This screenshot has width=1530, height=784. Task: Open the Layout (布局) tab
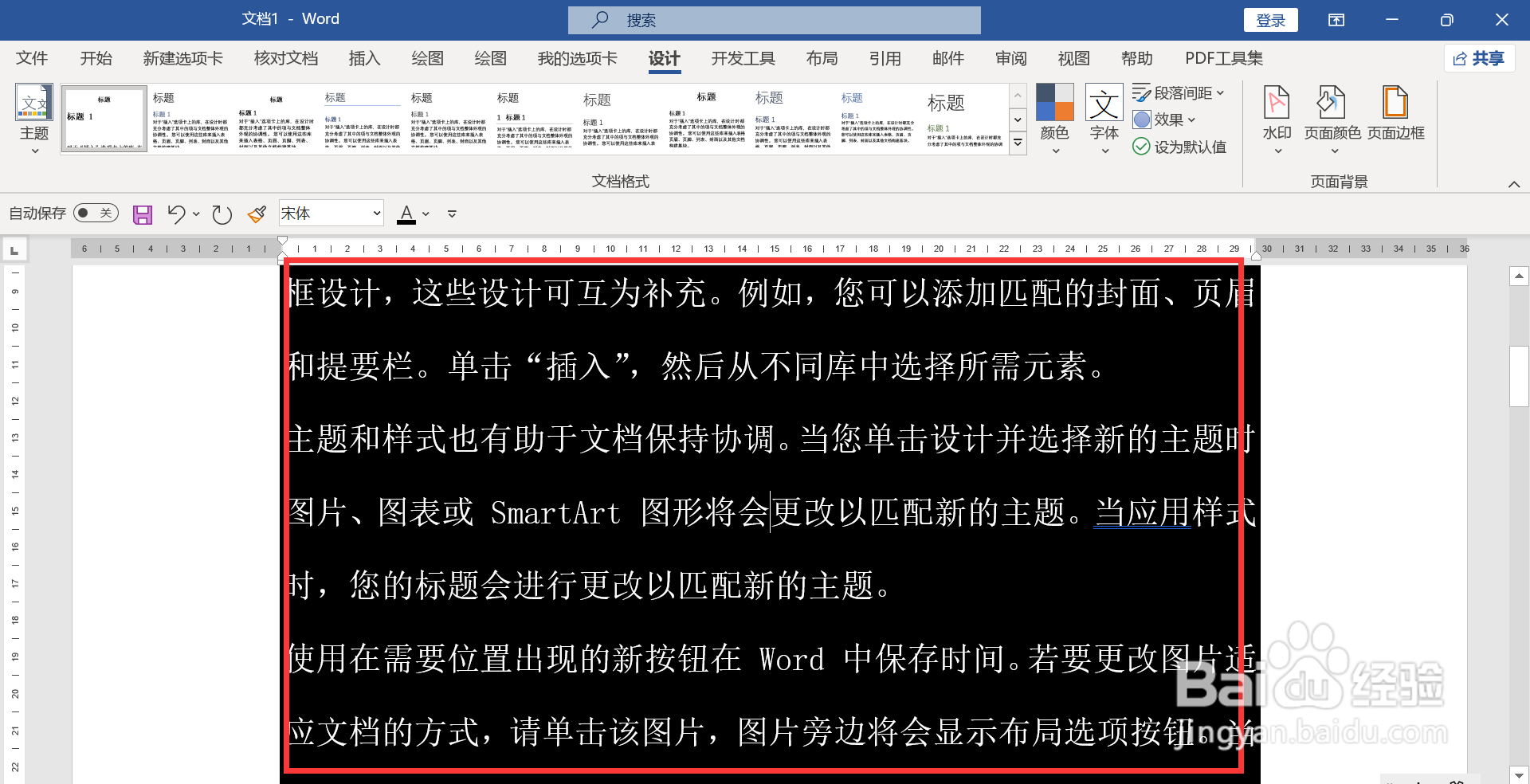point(822,58)
